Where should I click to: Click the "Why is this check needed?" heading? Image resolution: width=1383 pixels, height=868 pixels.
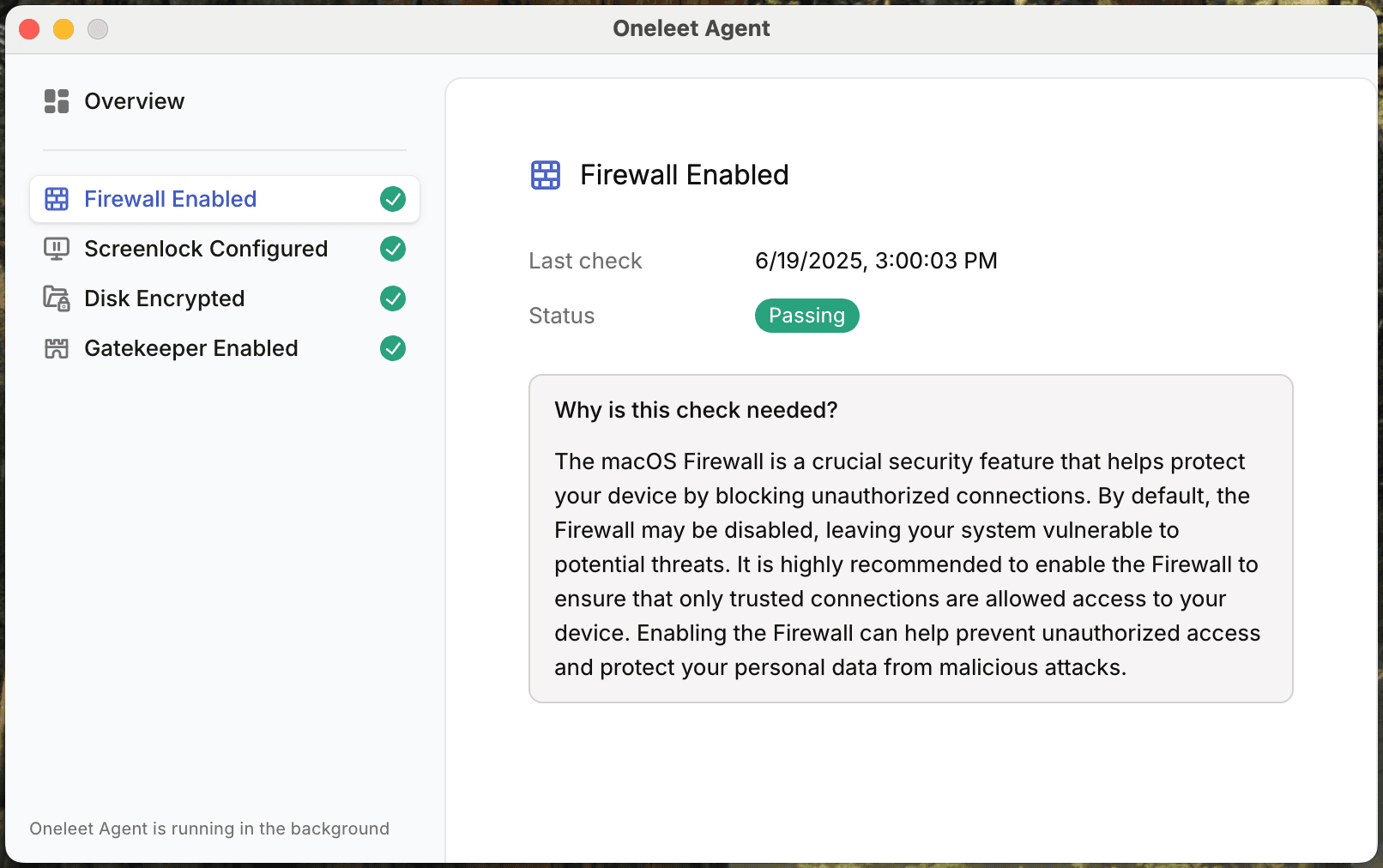coord(696,410)
